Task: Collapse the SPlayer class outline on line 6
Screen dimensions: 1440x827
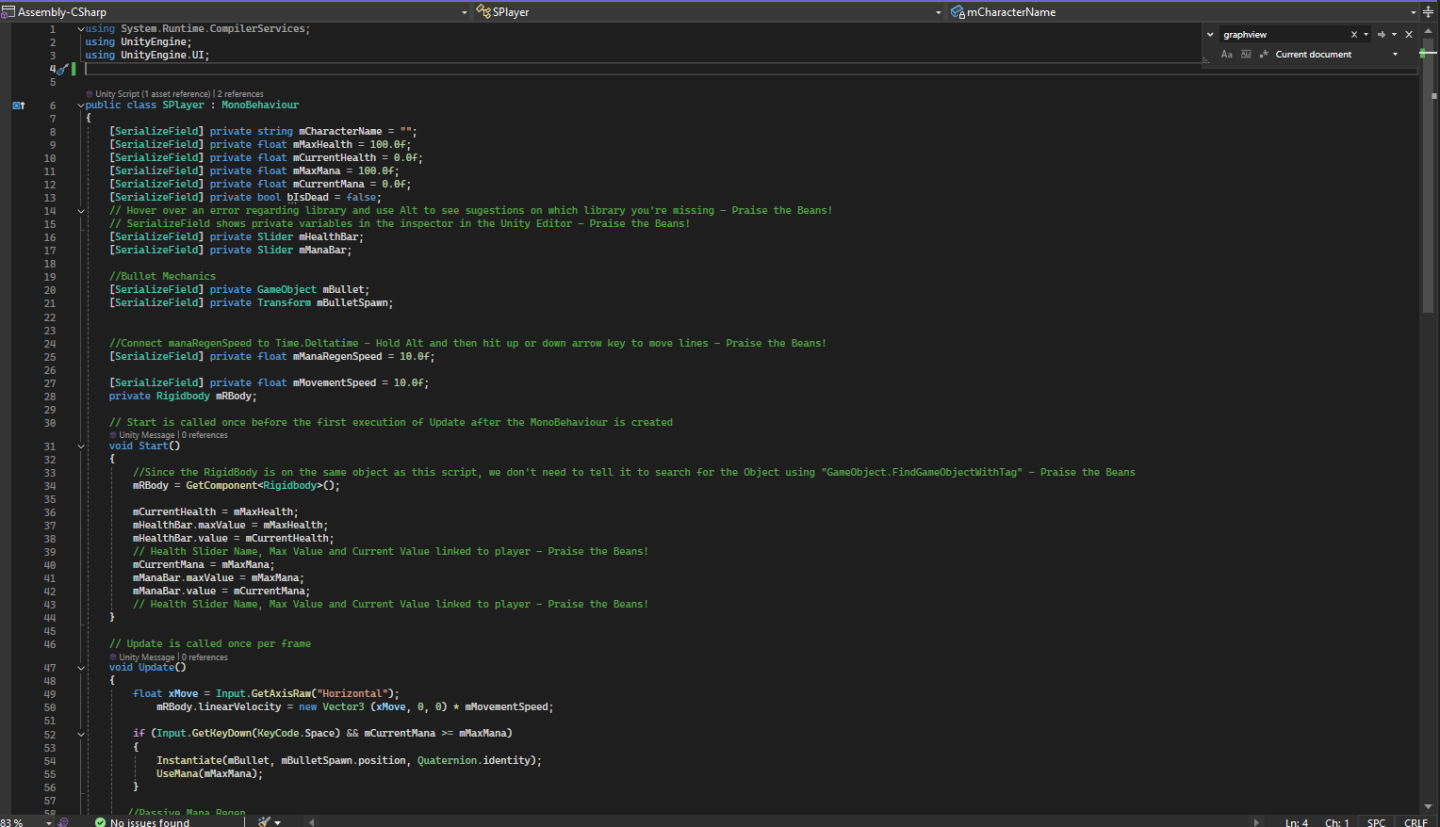Action: (81, 105)
